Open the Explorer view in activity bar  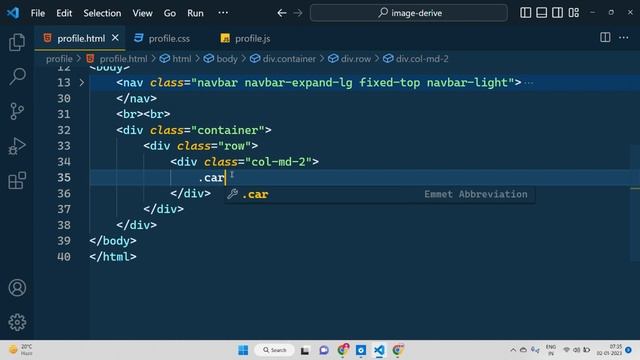pyautogui.click(x=17, y=42)
